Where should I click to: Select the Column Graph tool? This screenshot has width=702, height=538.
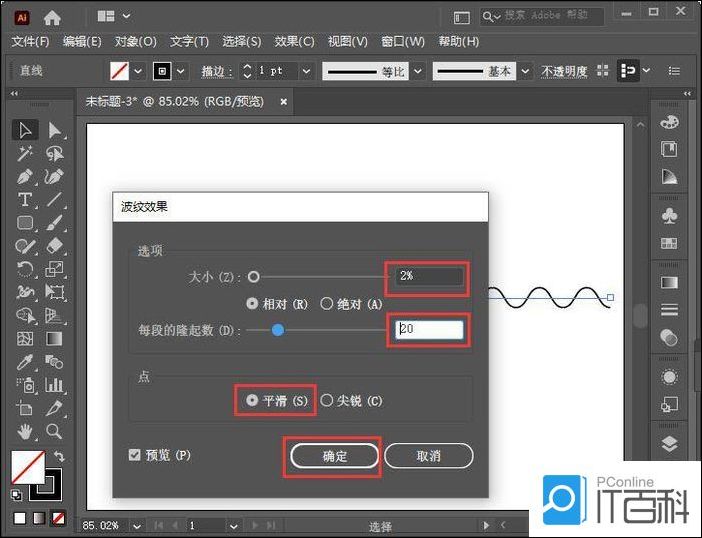point(54,385)
